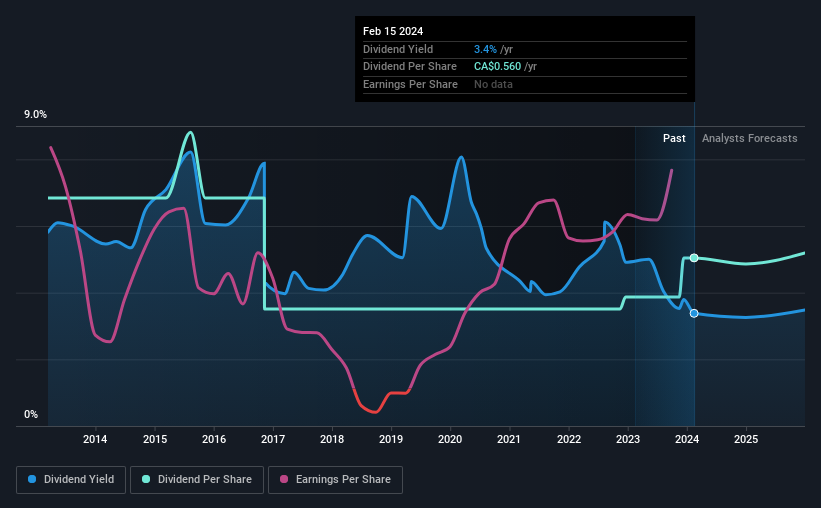821x508 pixels.
Task: Click the blue dot in Dividend Yield legend
Action: pos(32,479)
